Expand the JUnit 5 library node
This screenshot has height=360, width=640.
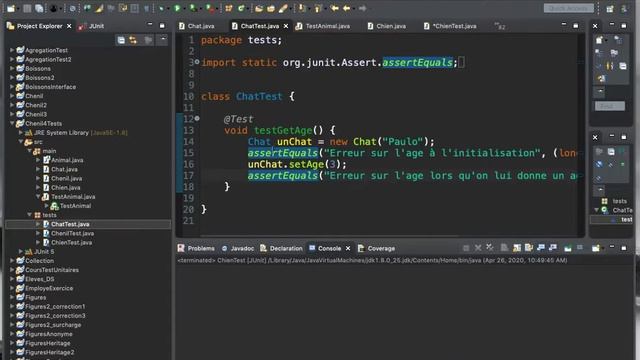(x=20, y=251)
